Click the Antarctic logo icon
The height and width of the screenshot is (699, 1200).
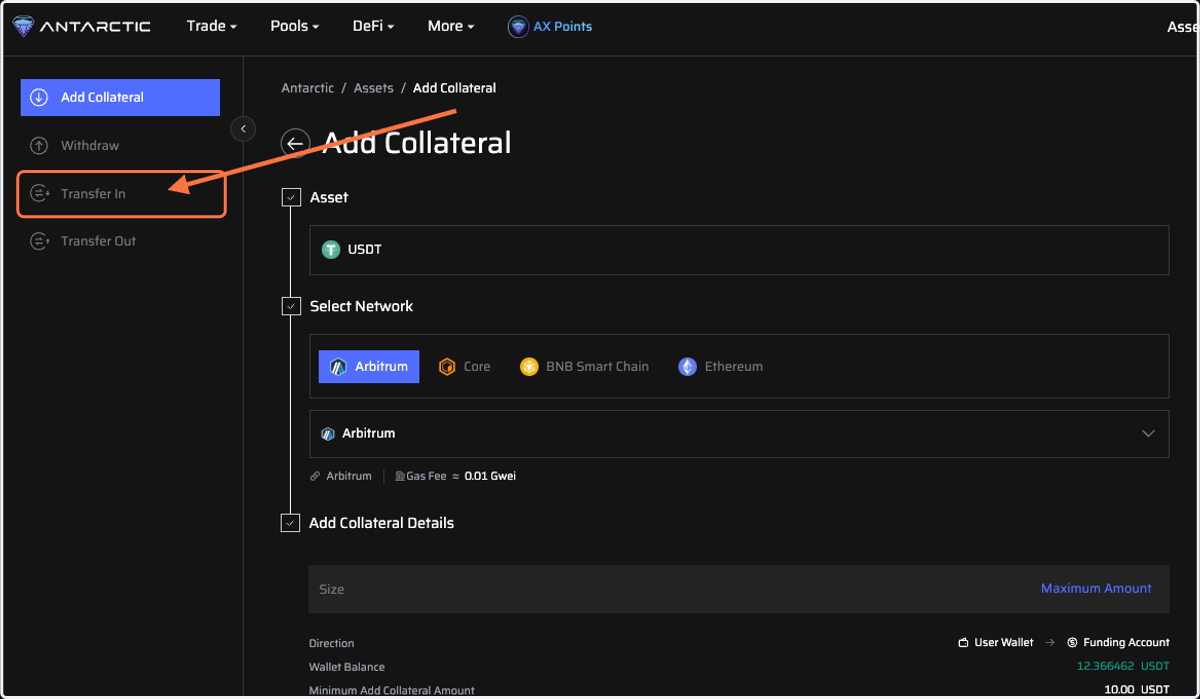pos(23,26)
